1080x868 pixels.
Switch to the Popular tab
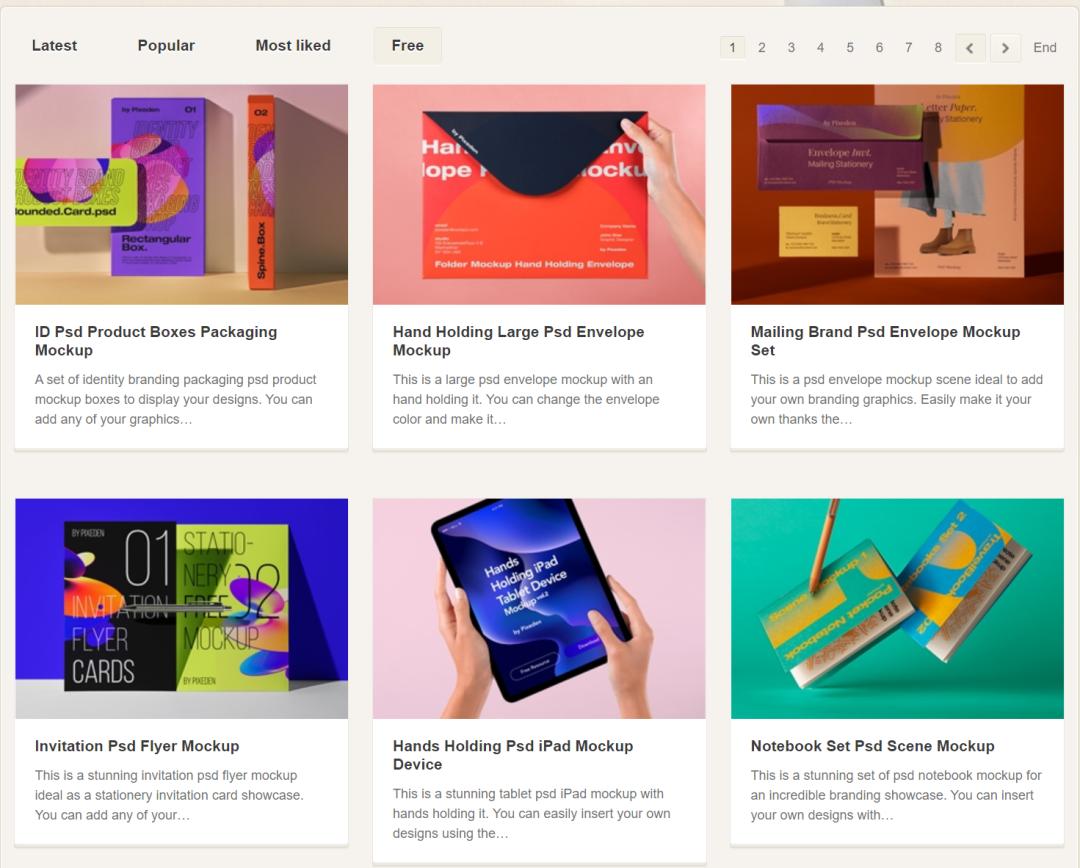click(x=166, y=45)
